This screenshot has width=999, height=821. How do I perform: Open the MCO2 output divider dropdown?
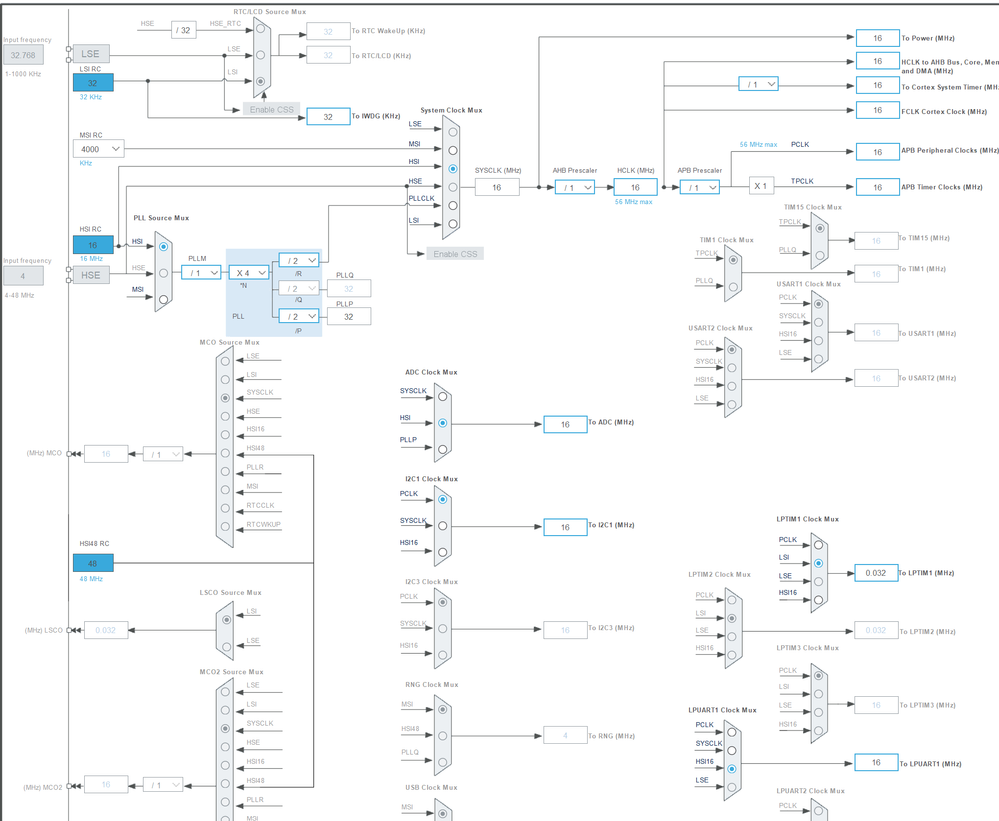coord(162,785)
